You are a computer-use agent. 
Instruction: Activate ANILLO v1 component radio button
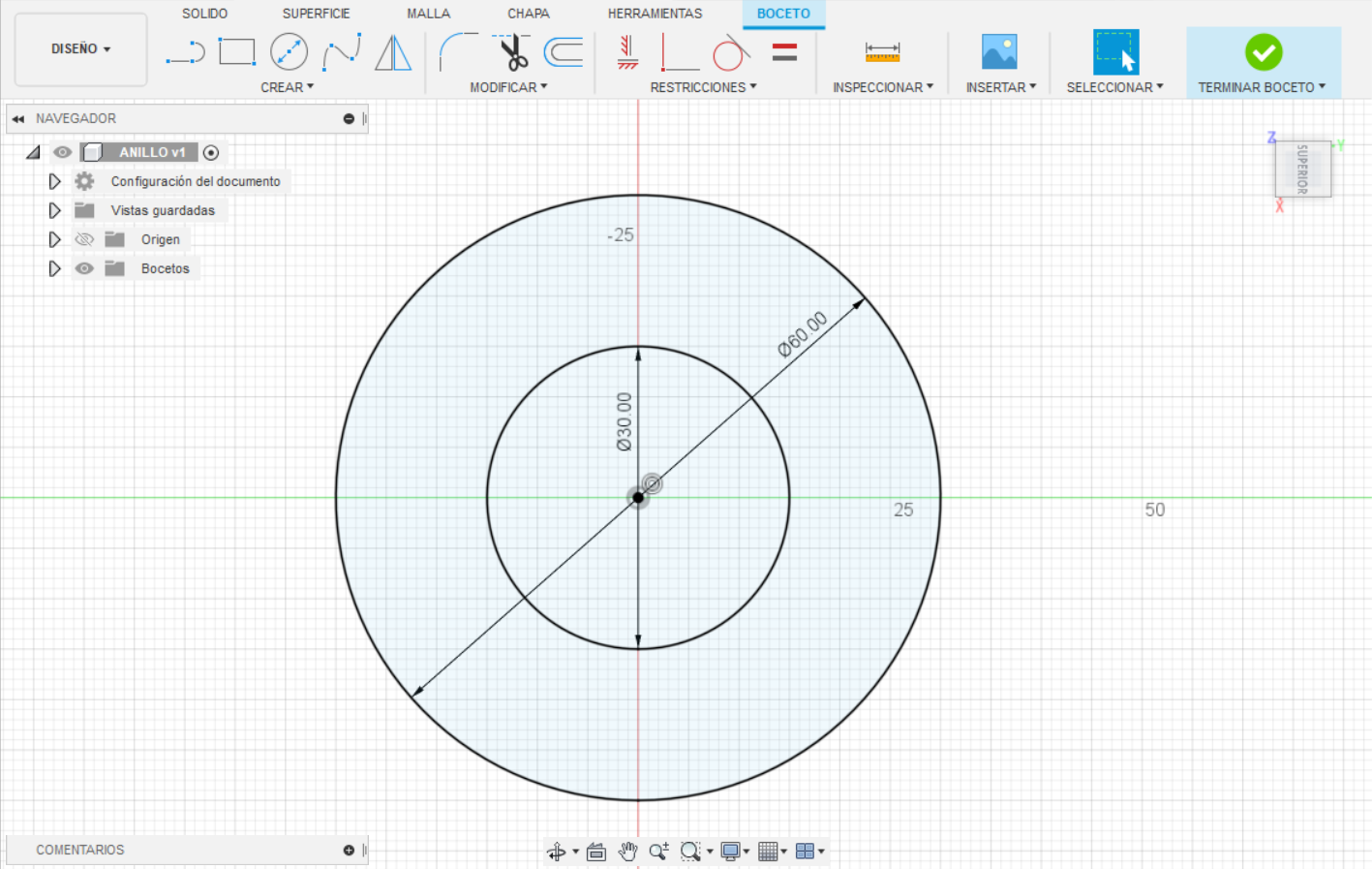tap(211, 152)
